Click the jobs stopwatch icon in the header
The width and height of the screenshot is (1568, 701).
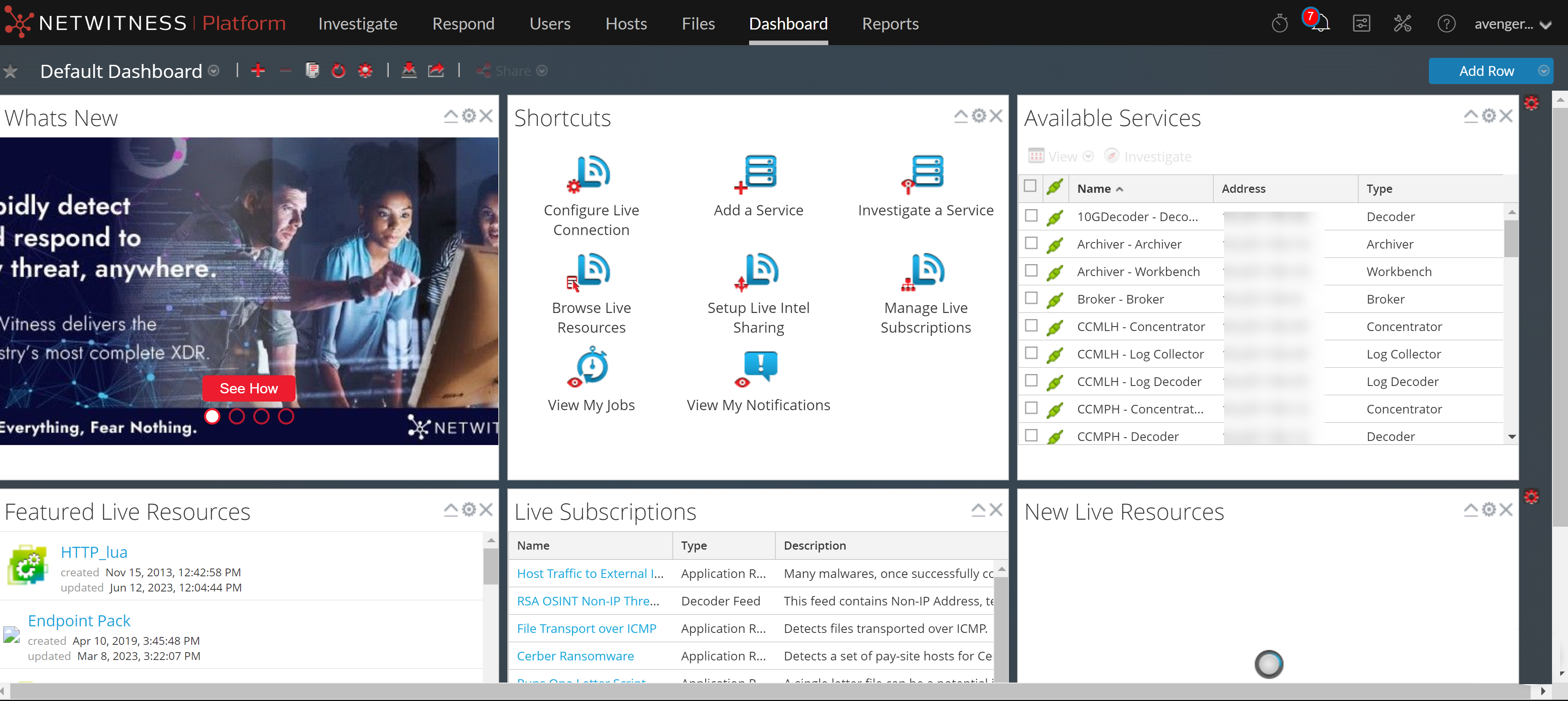point(1279,23)
